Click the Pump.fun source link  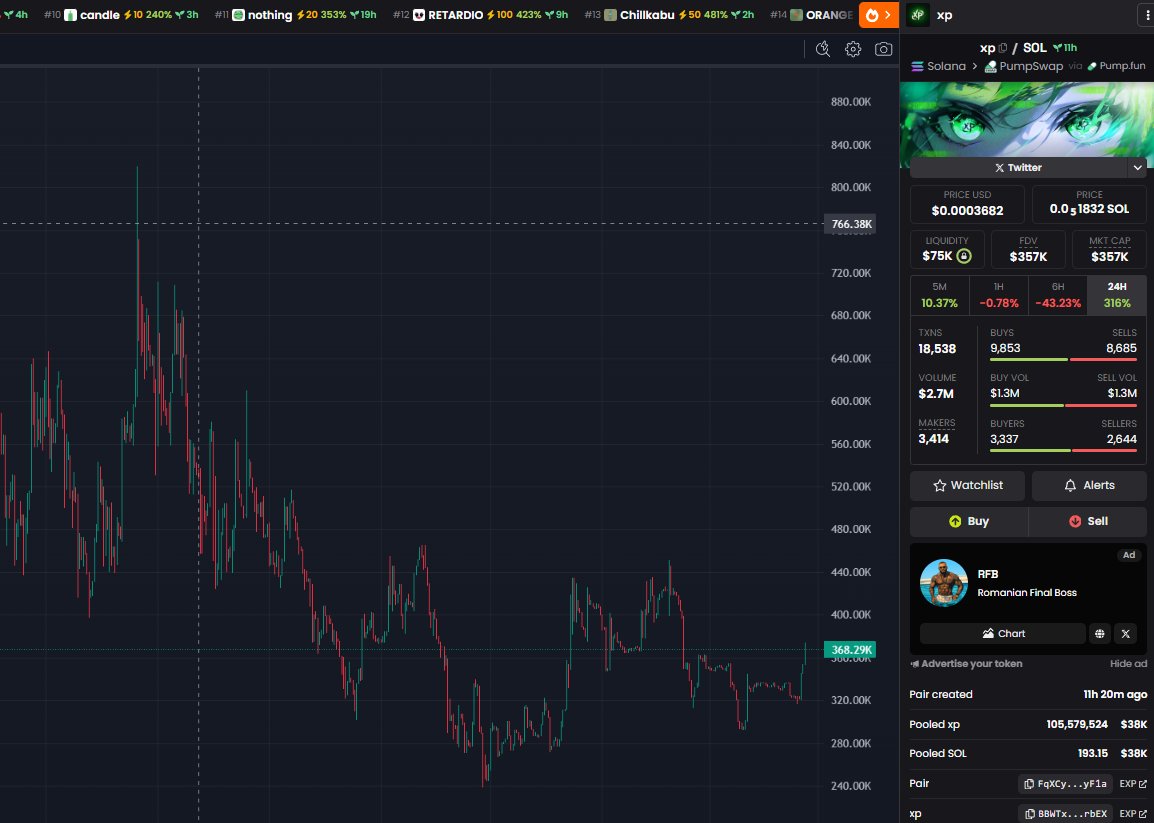point(1116,66)
